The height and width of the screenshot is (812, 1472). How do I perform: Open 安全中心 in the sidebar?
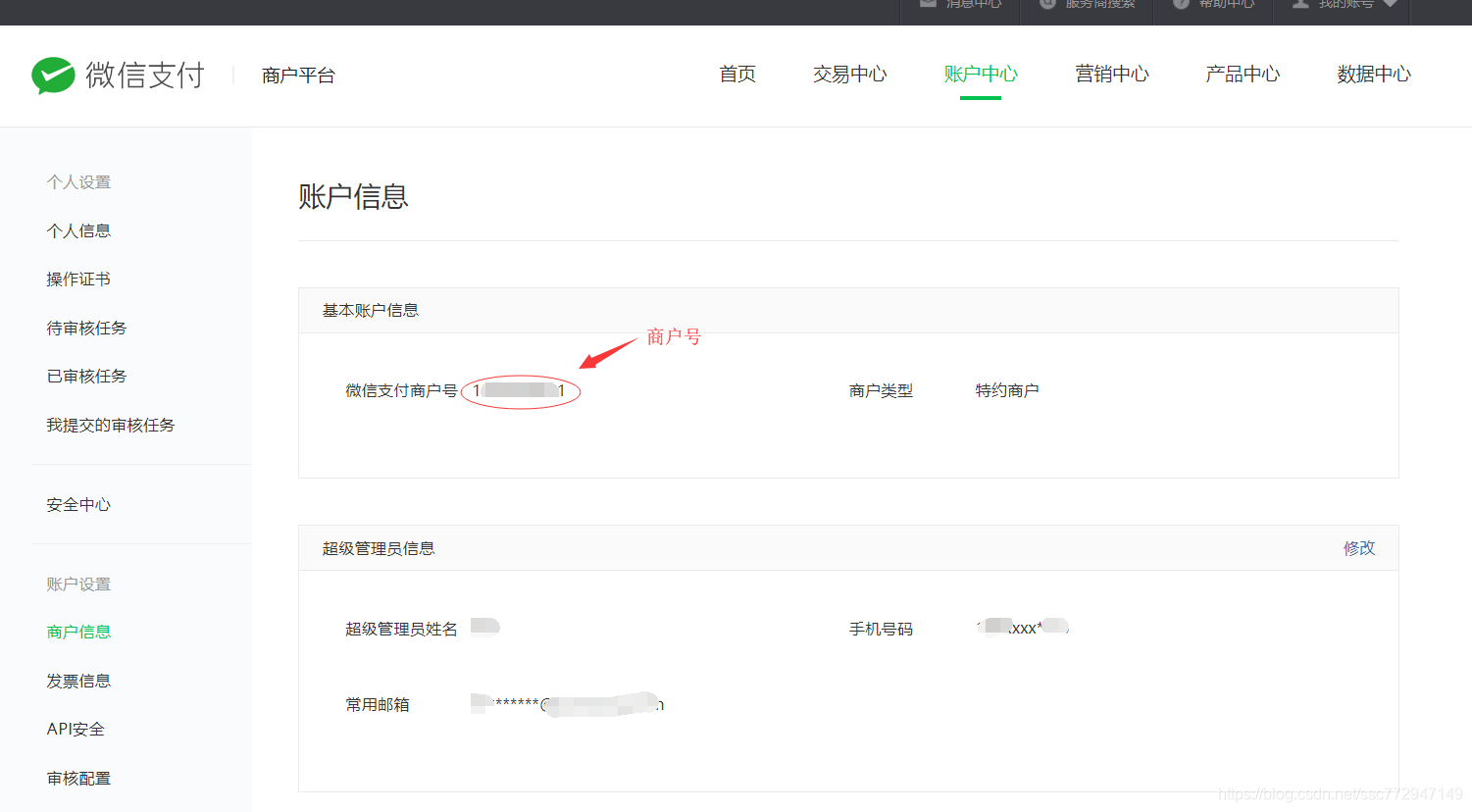(x=78, y=504)
